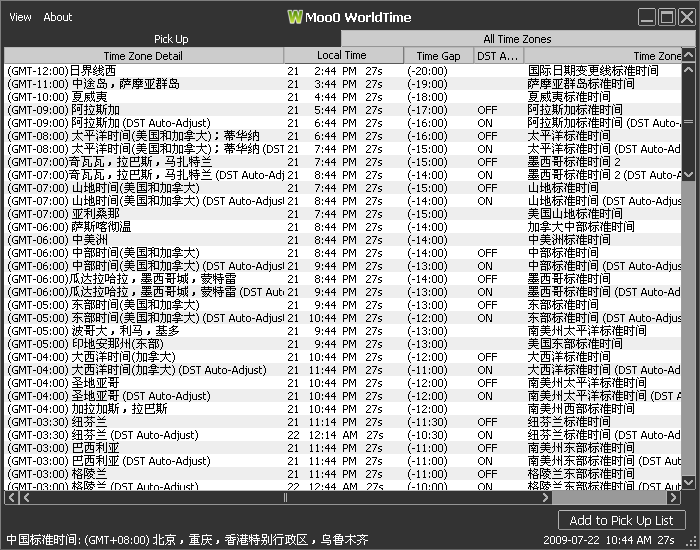This screenshot has width=700, height=550.
Task: Select (GMT-04:00) 大西洋时间(加拿大) (DST Auto-Adjust) row
Action: (343, 370)
